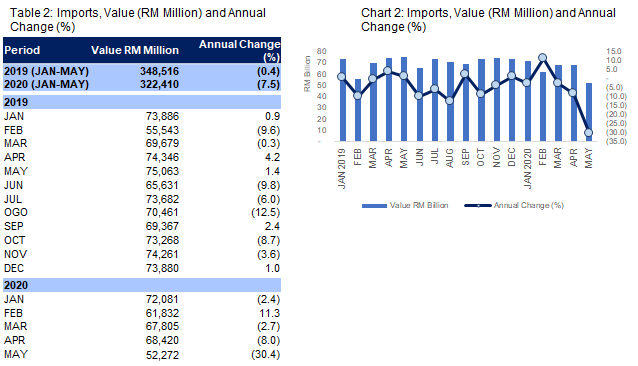Screen dimensions: 638x366
Task: Select the OGO row value 70,461
Action: (162, 212)
